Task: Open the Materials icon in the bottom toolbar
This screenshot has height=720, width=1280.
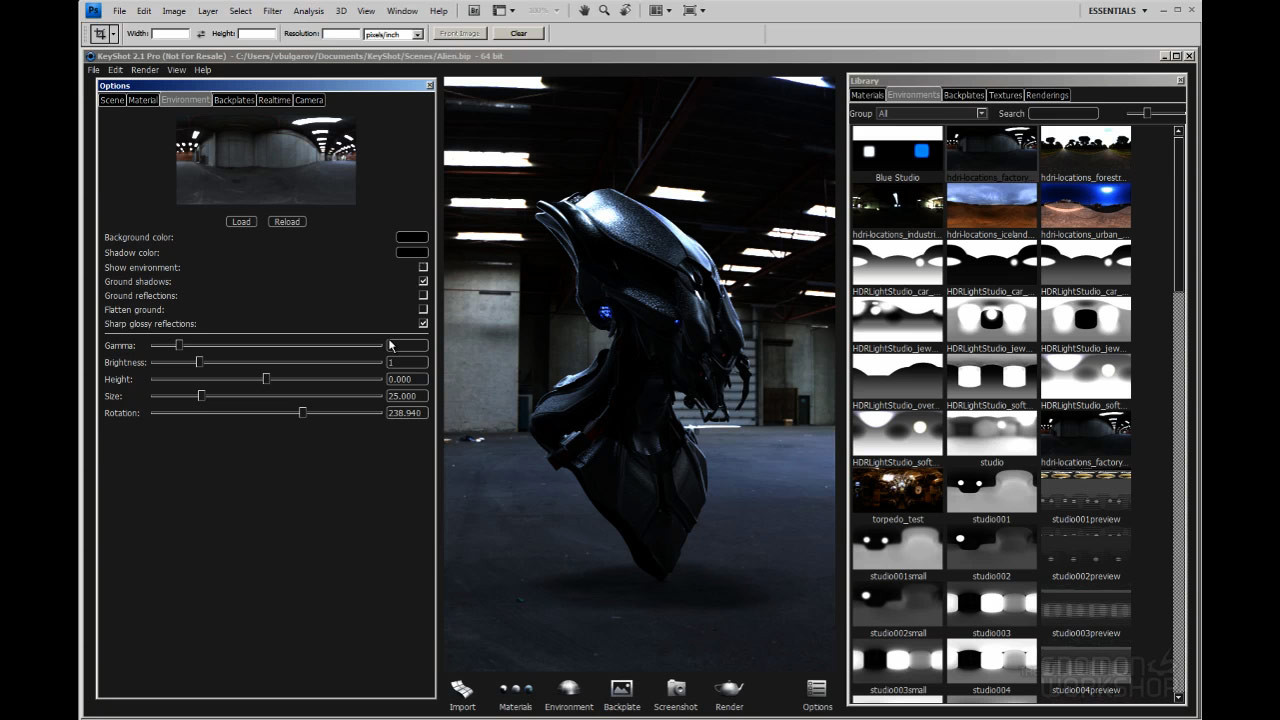Action: point(516,689)
